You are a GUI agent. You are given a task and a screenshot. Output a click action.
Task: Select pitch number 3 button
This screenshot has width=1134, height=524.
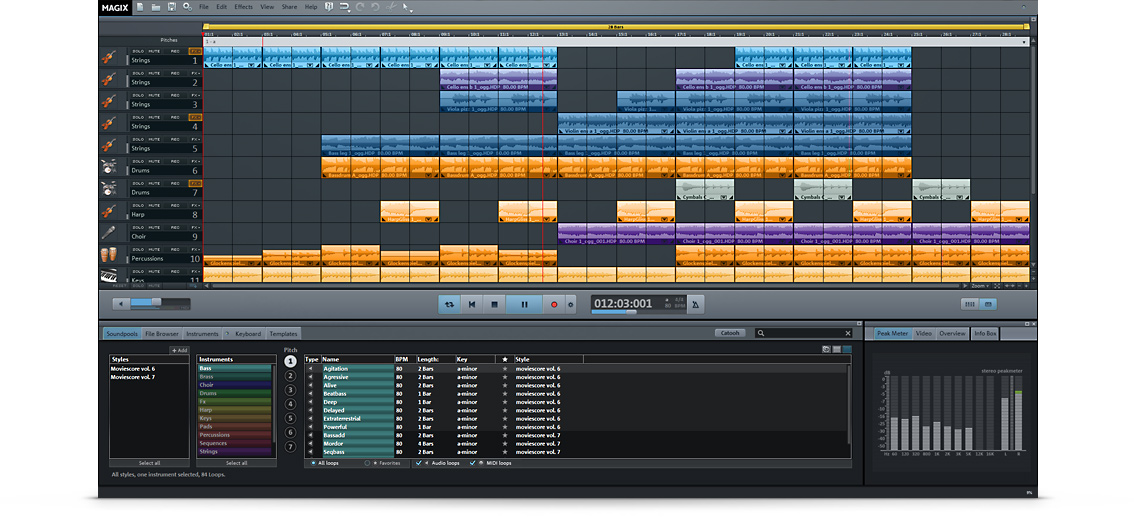pyautogui.click(x=291, y=390)
